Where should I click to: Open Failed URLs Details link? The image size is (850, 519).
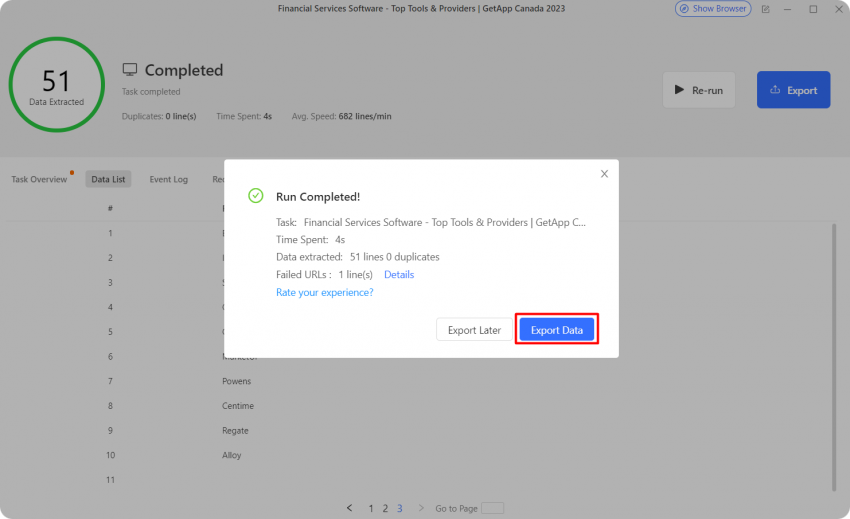(x=399, y=274)
